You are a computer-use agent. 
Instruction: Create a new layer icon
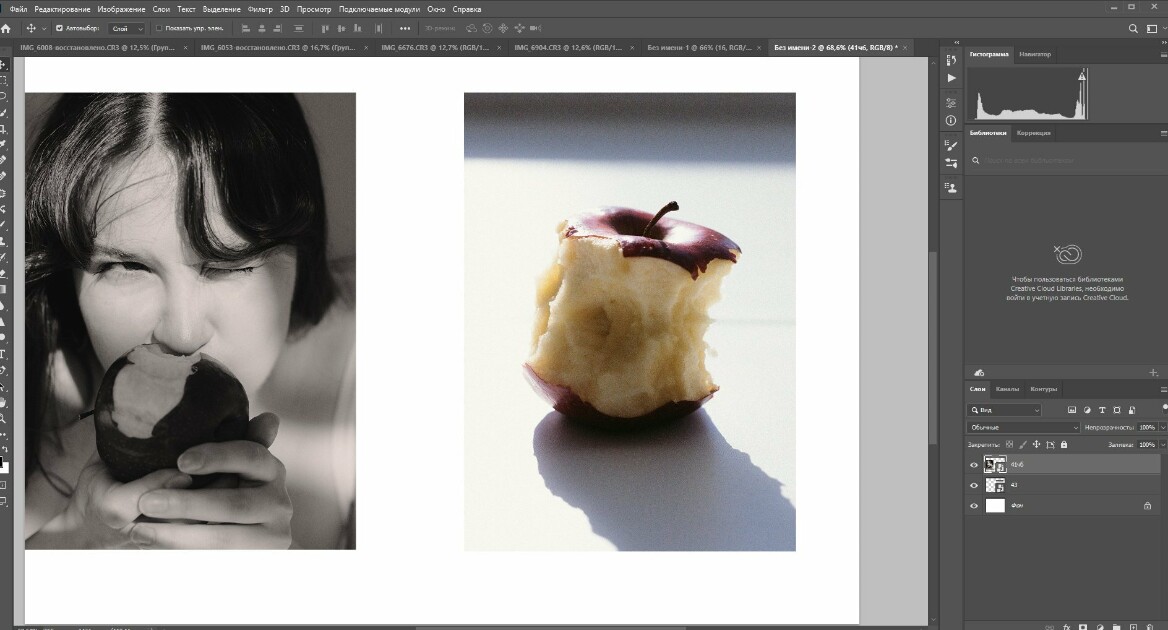tap(1133, 627)
